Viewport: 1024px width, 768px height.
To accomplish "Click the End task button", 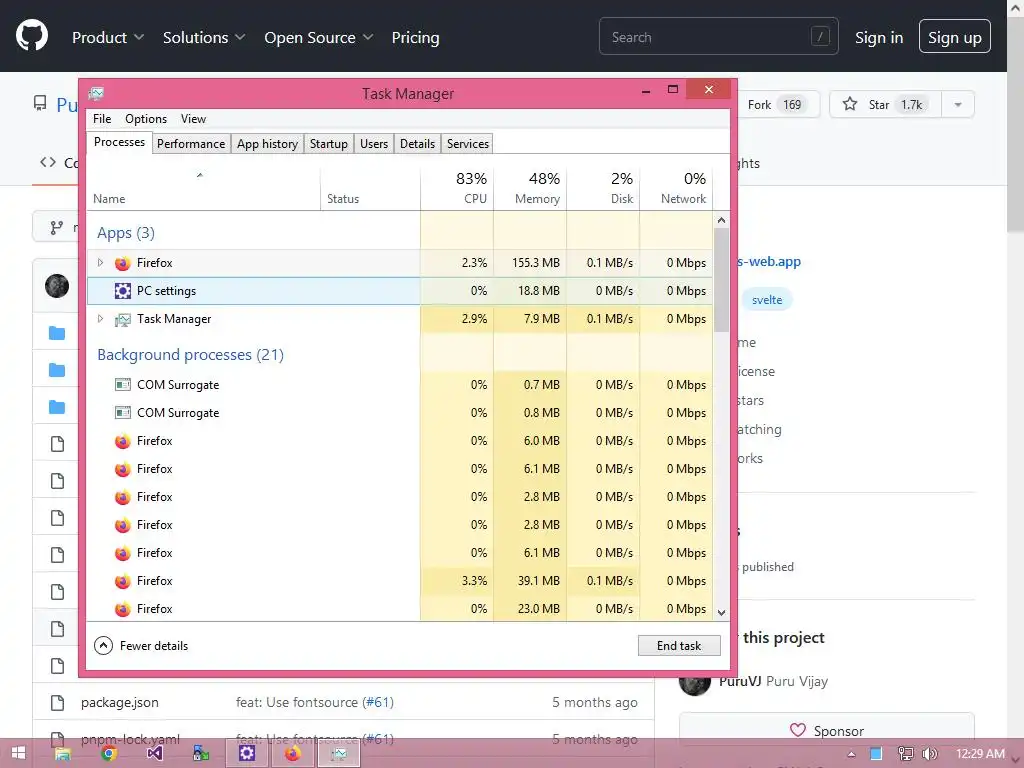I will point(679,645).
